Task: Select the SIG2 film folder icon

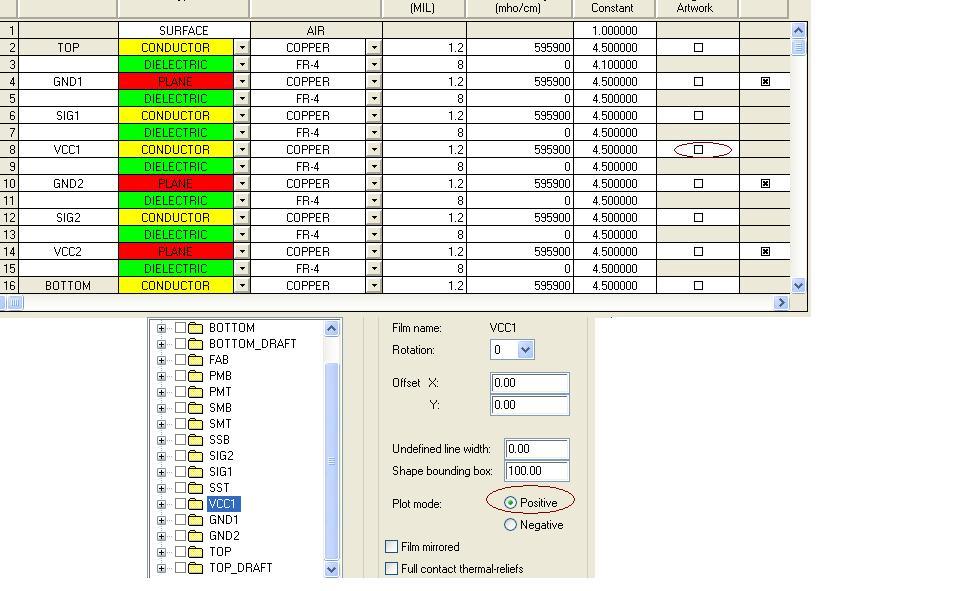Action: point(196,456)
